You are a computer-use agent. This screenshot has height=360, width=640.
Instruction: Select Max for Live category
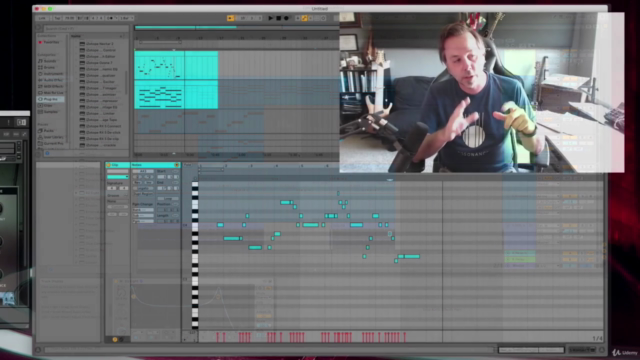click(51, 93)
